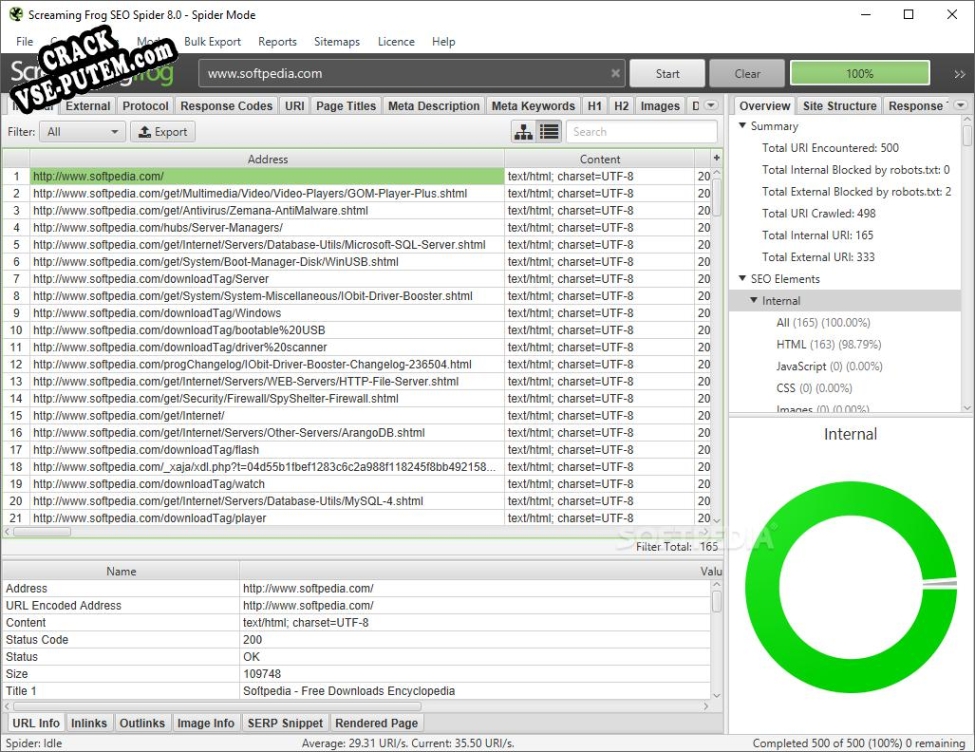Switch to list view icon
Image resolution: width=975 pixels, height=752 pixels.
[x=550, y=132]
